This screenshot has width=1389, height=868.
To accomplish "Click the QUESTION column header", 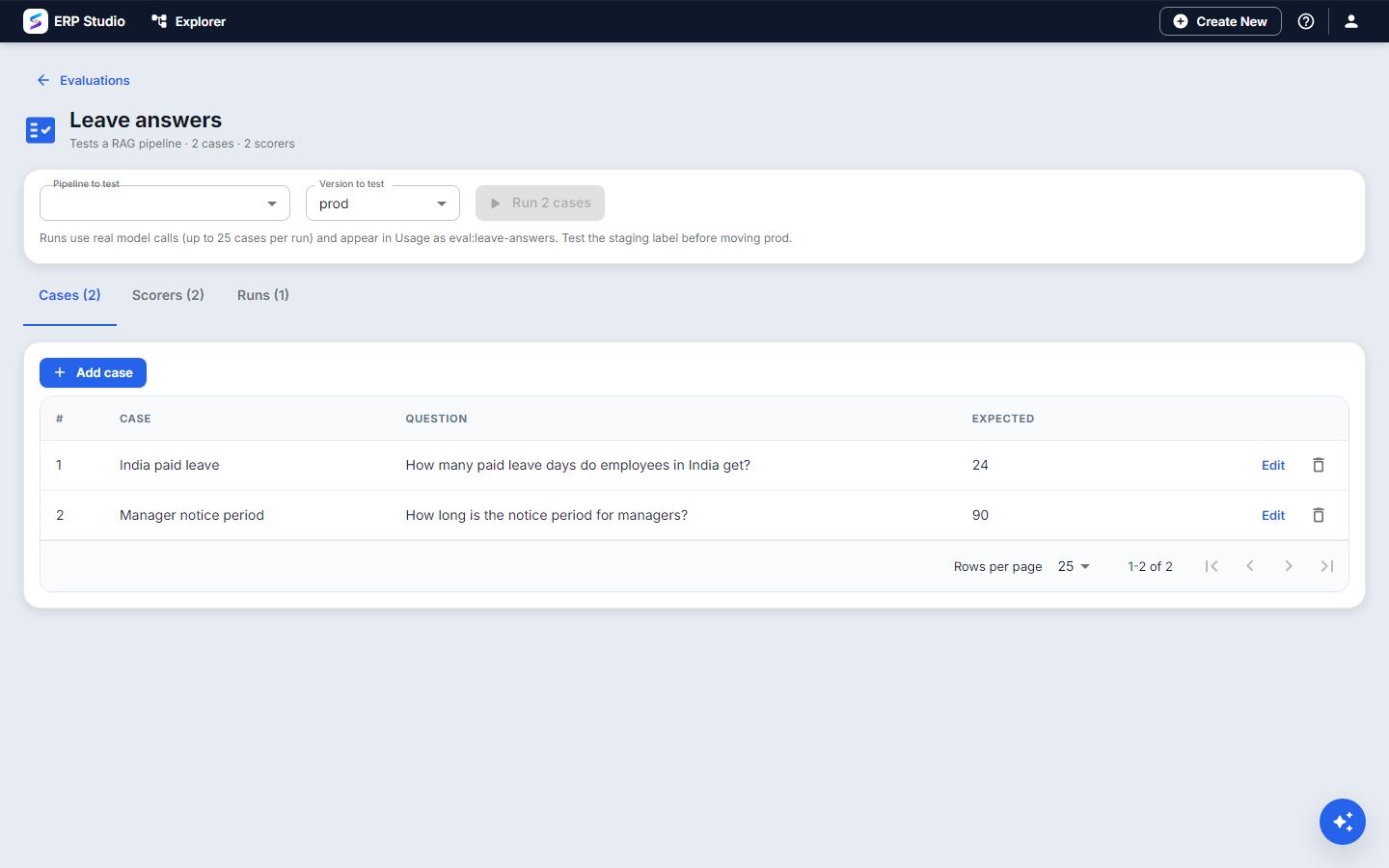I will pos(436,419).
